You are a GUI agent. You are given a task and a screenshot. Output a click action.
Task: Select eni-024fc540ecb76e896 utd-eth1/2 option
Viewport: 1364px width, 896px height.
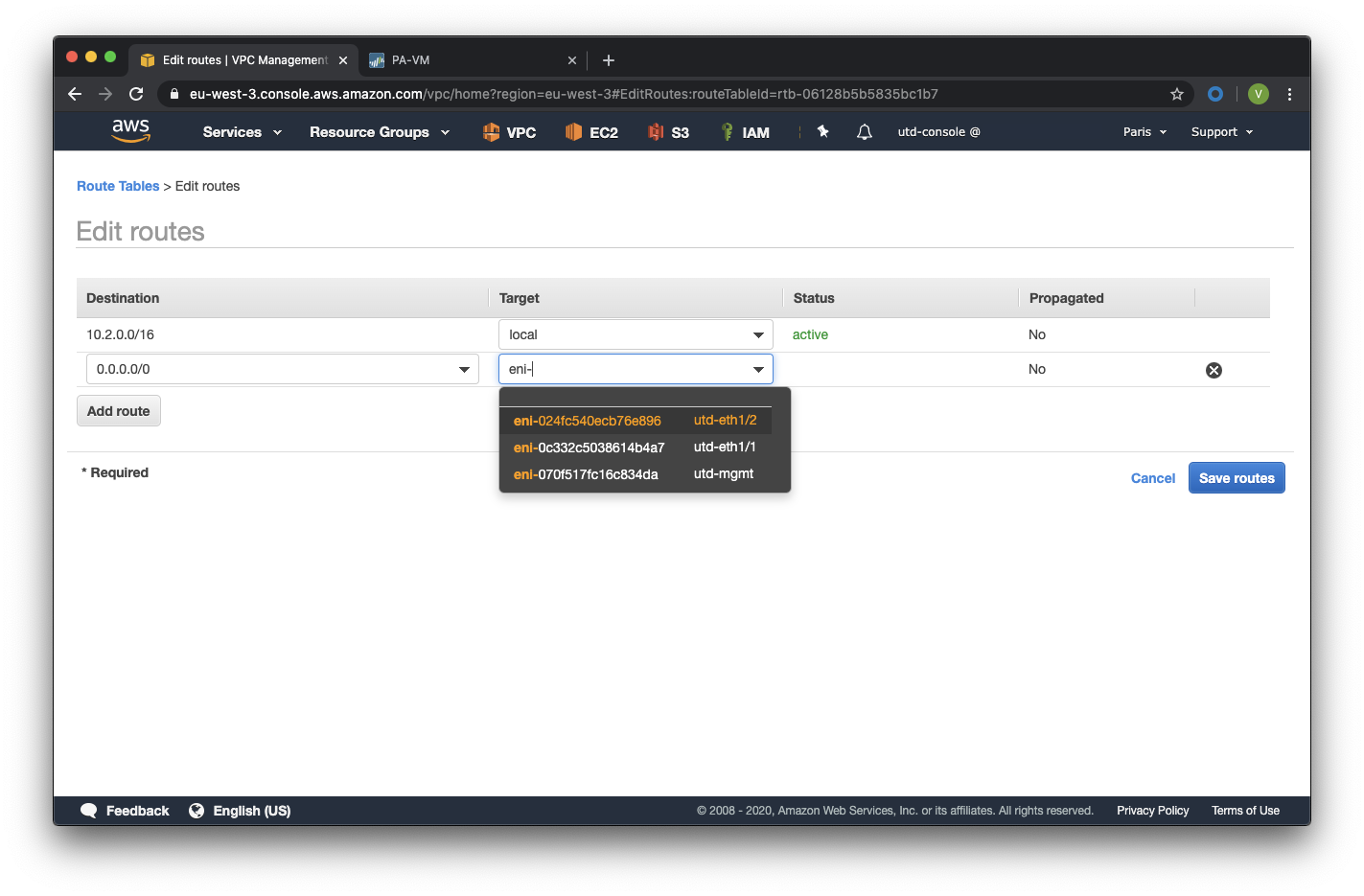tap(636, 421)
